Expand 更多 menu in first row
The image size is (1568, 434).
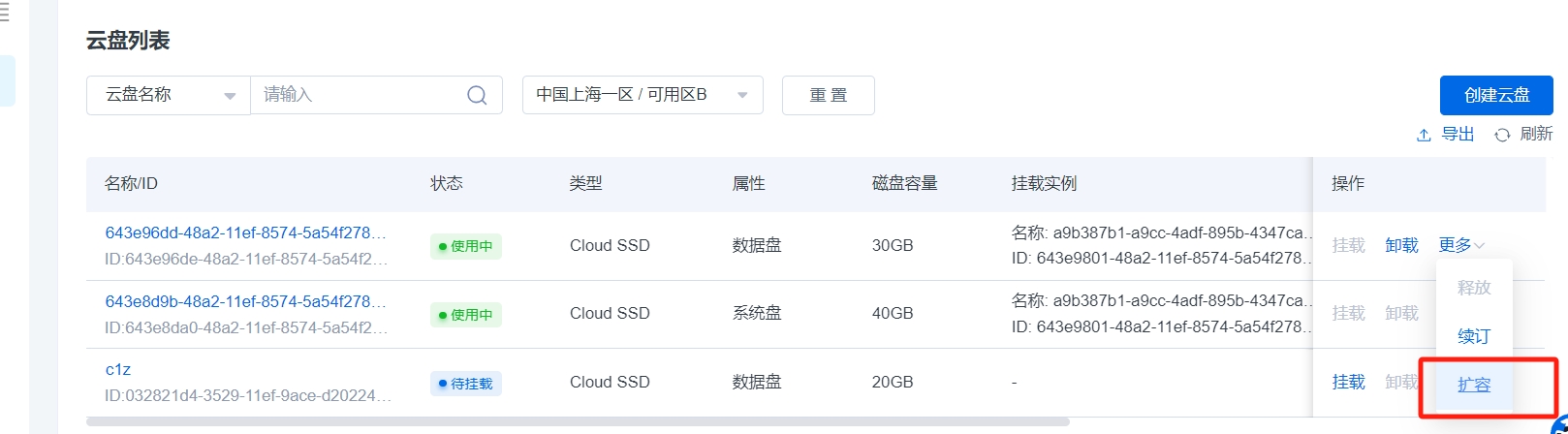coord(1460,245)
